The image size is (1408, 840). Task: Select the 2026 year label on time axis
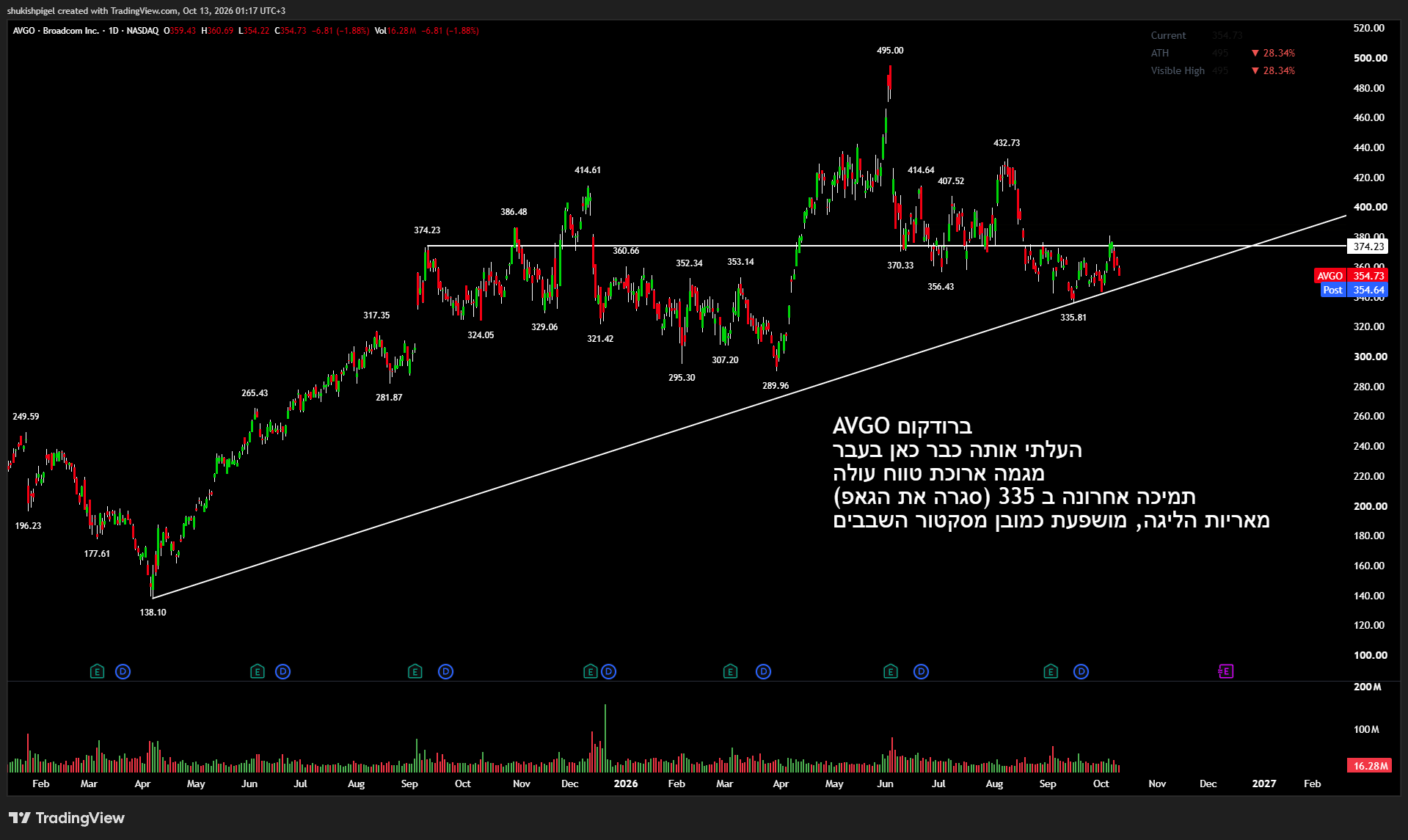point(626,784)
